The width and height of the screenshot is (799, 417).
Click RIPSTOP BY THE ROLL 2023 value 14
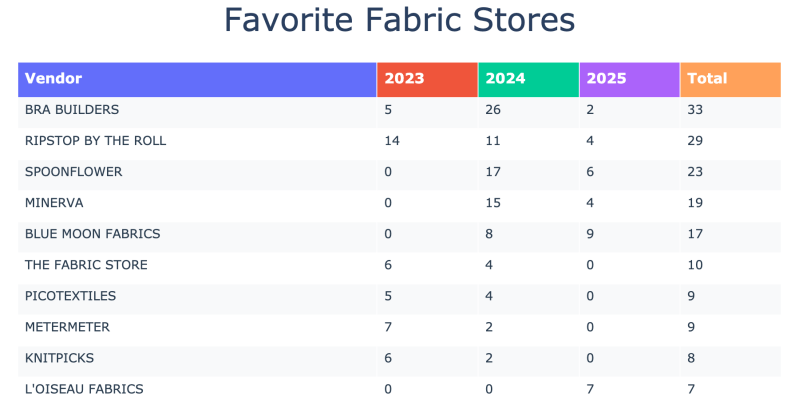393,141
